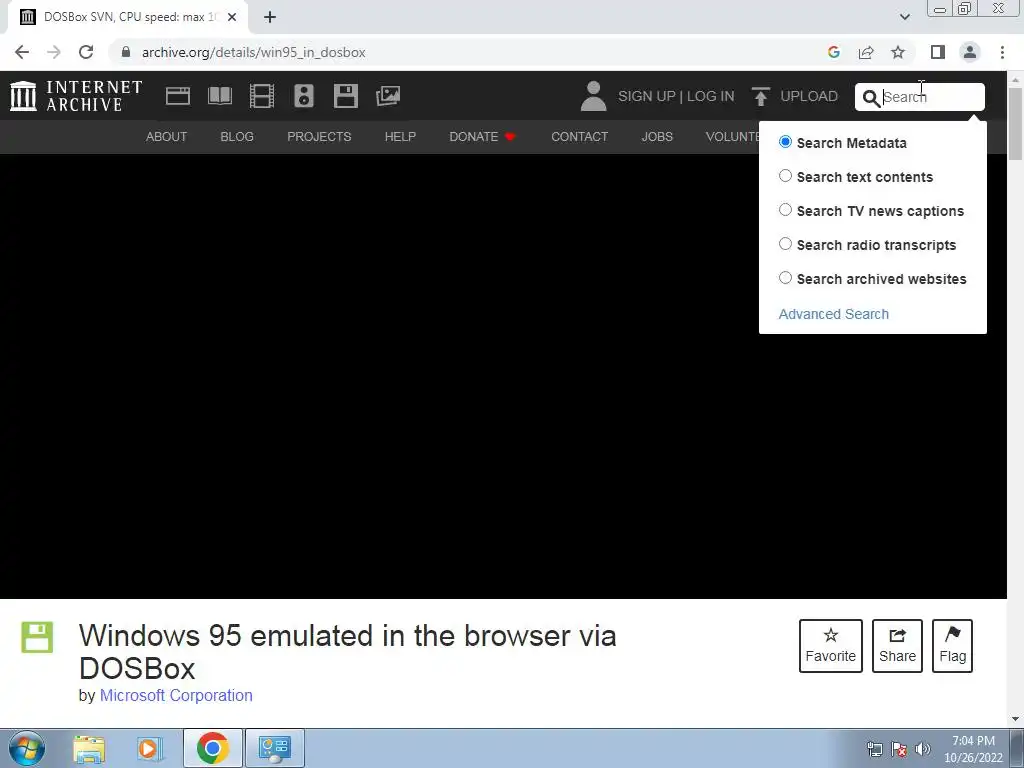Open the ABOUT menu item
Image resolution: width=1024 pixels, height=768 pixels.
click(x=166, y=136)
